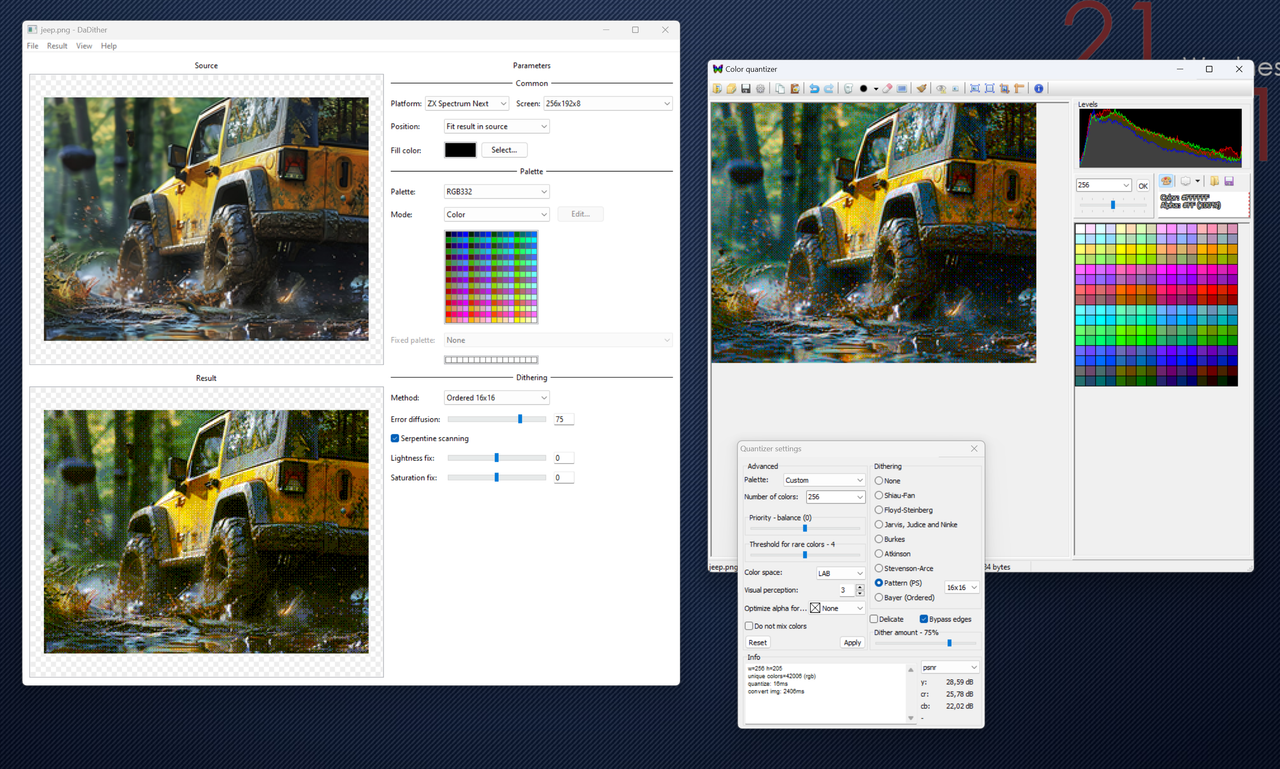Open the Mode Color dropdown

point(497,214)
